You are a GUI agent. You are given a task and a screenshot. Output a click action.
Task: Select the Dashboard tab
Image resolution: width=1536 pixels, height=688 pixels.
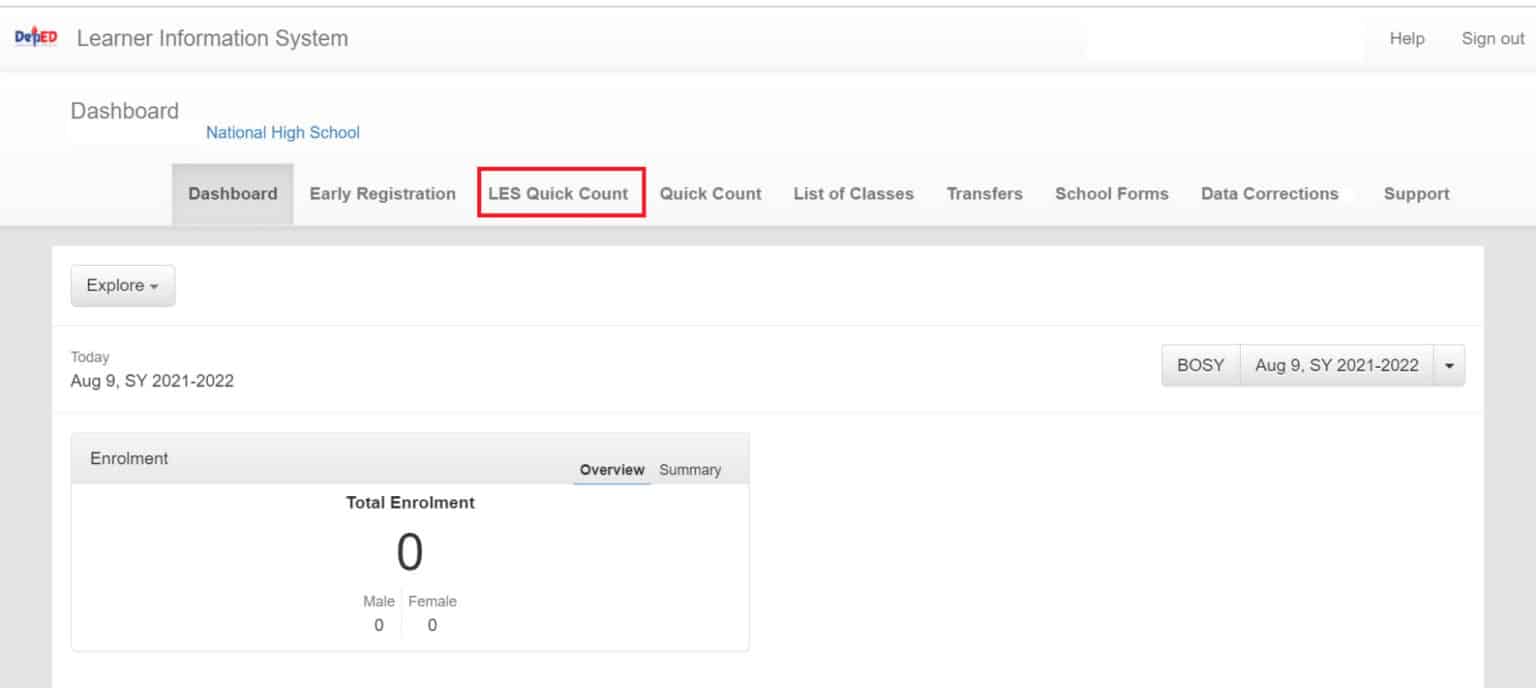click(232, 194)
